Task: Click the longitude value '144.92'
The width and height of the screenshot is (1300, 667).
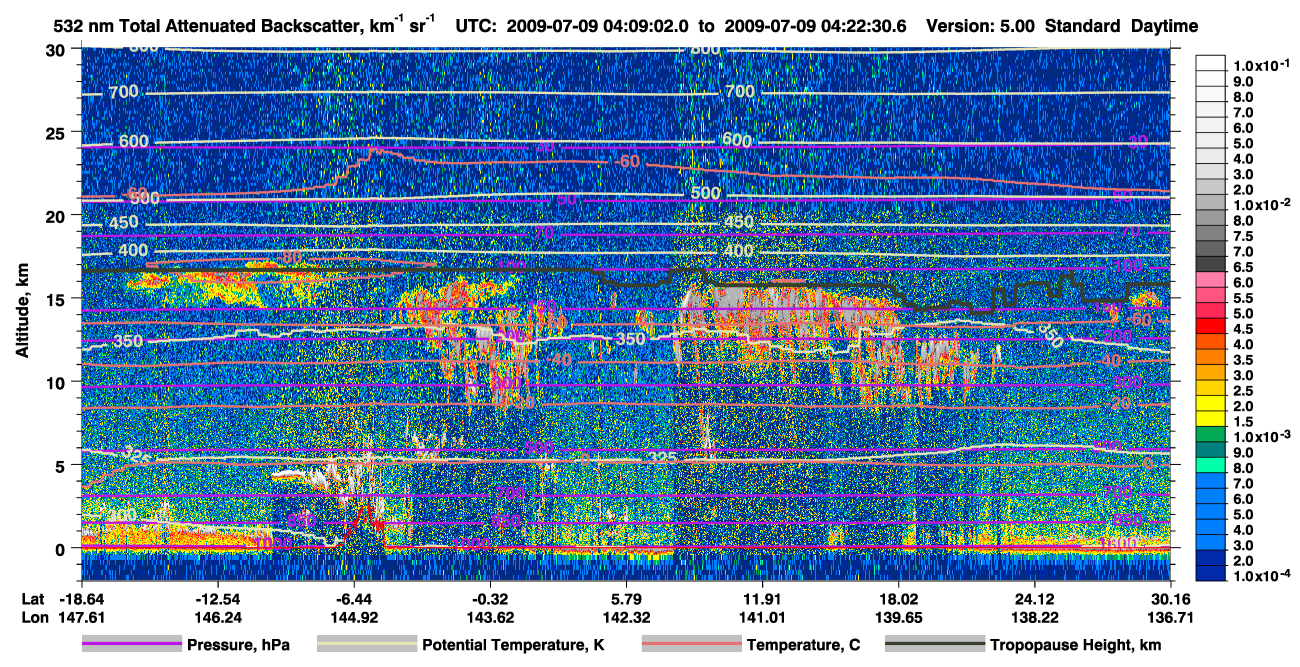Action: (354, 617)
